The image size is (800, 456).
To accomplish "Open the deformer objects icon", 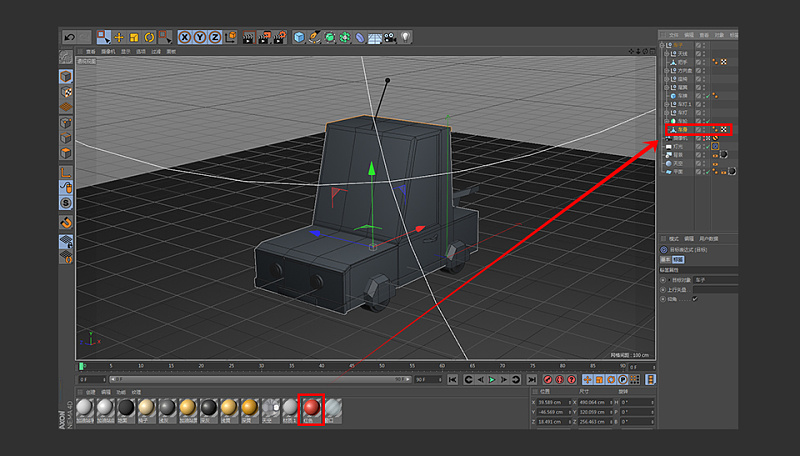I will coord(360,37).
